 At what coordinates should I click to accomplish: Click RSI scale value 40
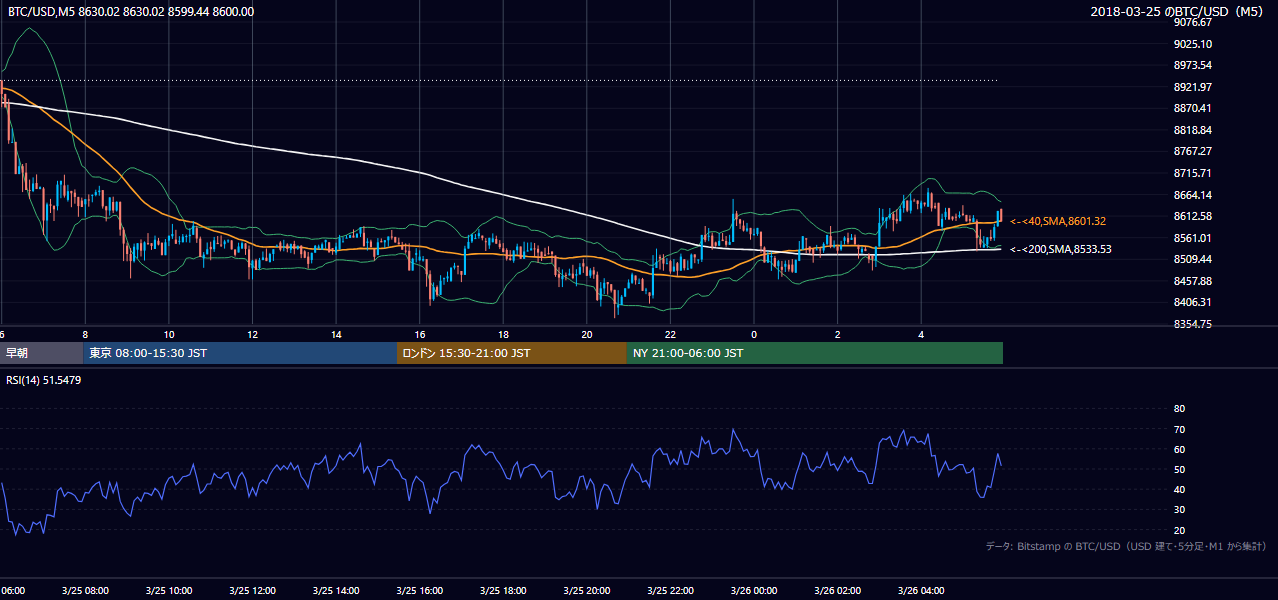(x=1179, y=489)
